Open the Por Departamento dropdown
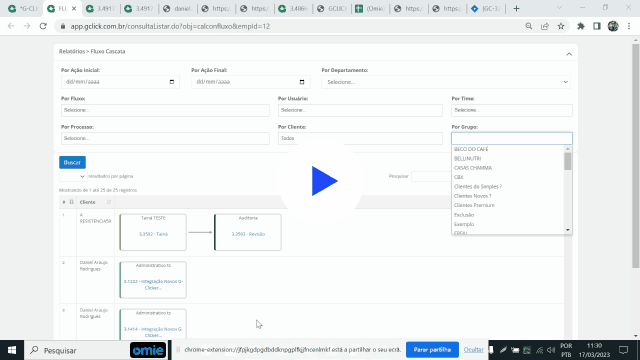 [x=446, y=82]
